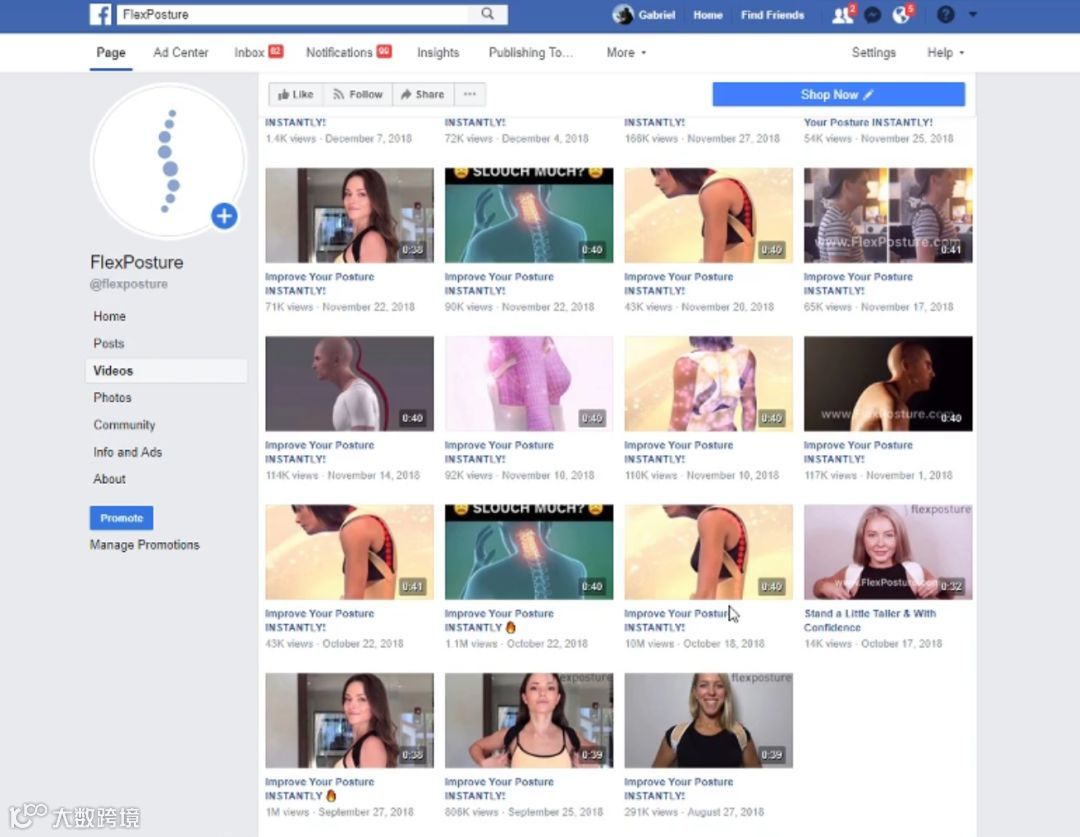This screenshot has width=1080, height=837.
Task: Select Posts in the left sidebar
Action: click(x=109, y=343)
